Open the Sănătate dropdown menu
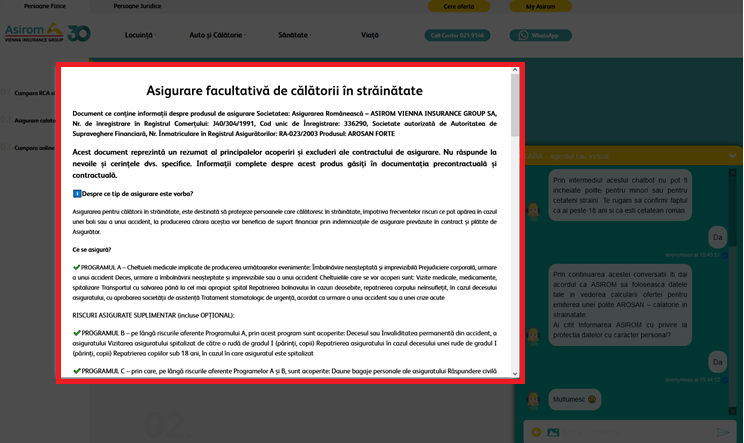Screen dimensions: 744x443 pyautogui.click(x=294, y=35)
